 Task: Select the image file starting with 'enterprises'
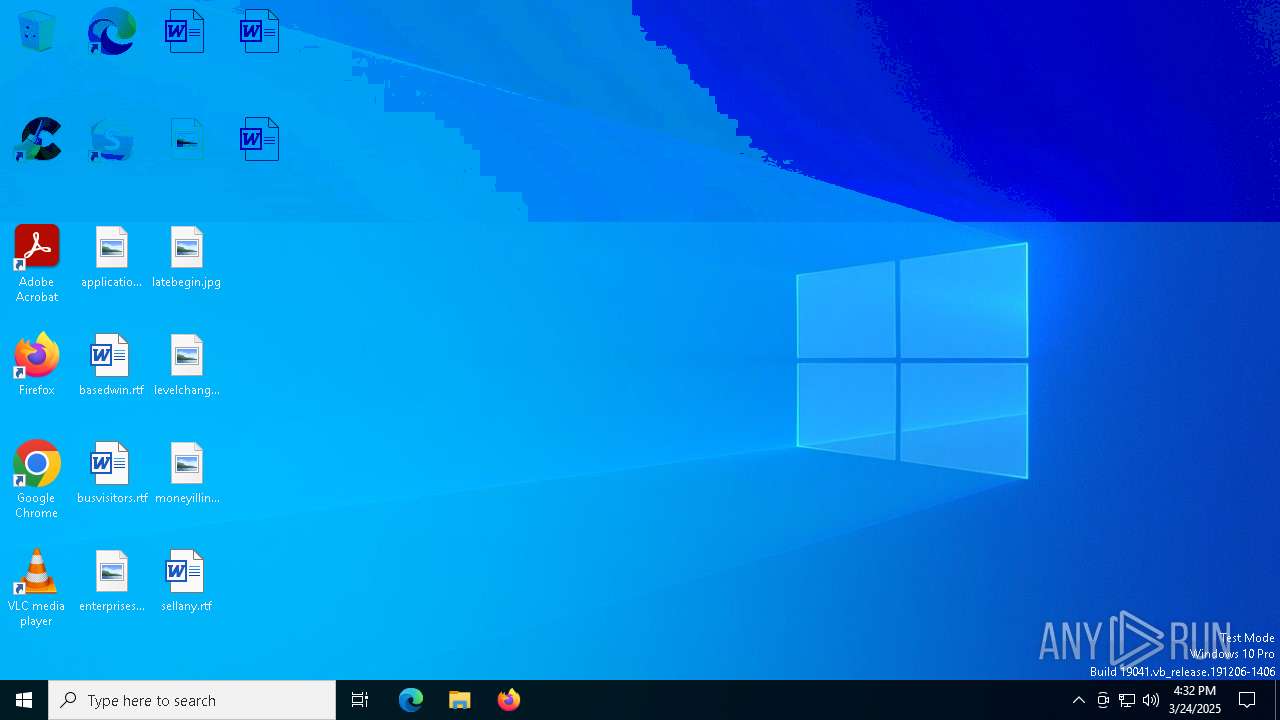click(111, 581)
